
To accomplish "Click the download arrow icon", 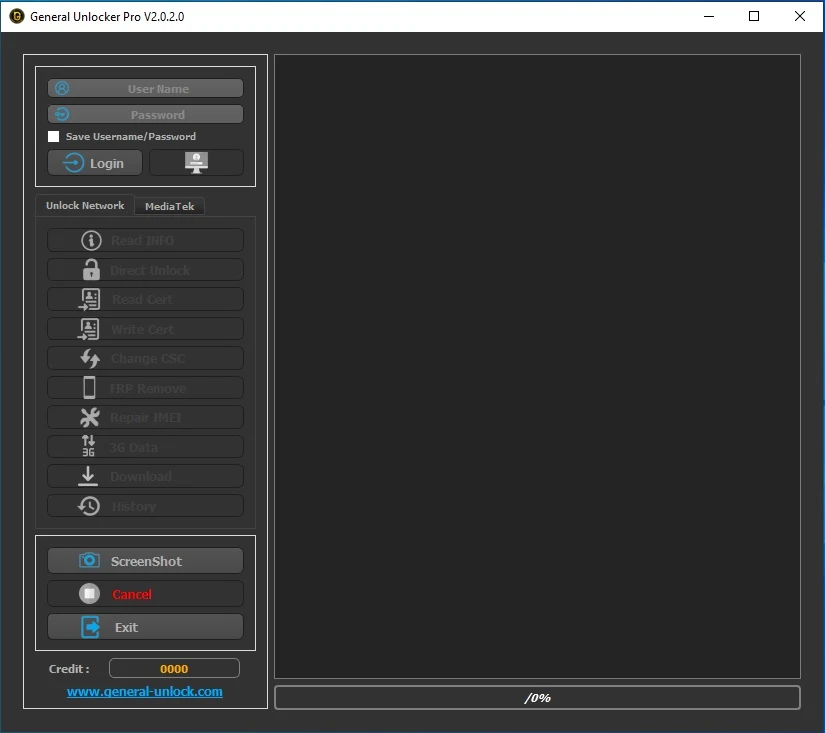I will point(88,476).
